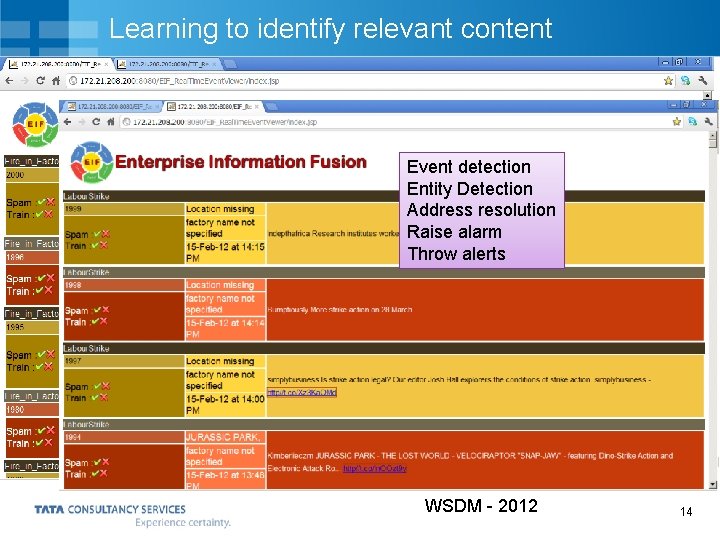
Task: Click the extension icon beside outer browser star
Action: (x=686, y=81)
